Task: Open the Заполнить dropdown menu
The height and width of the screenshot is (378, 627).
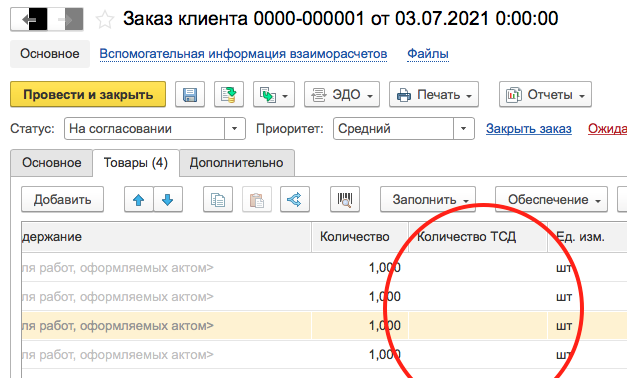Action: point(428,199)
